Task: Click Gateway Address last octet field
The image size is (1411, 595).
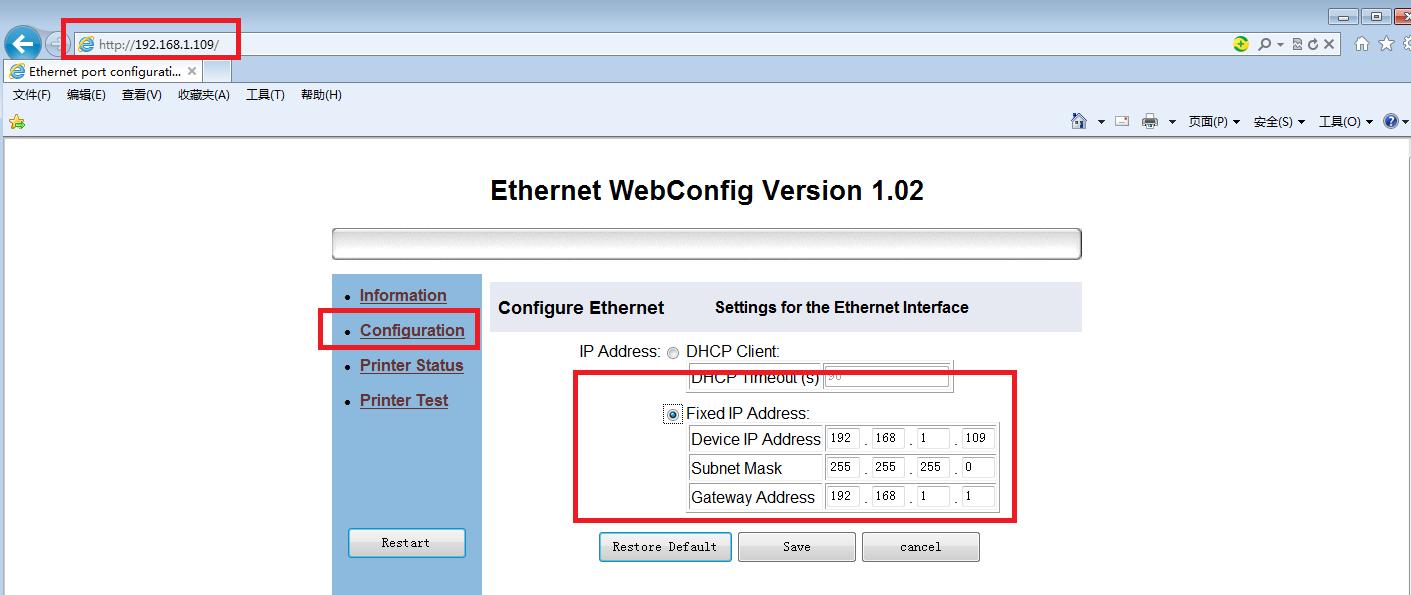Action: [x=978, y=496]
